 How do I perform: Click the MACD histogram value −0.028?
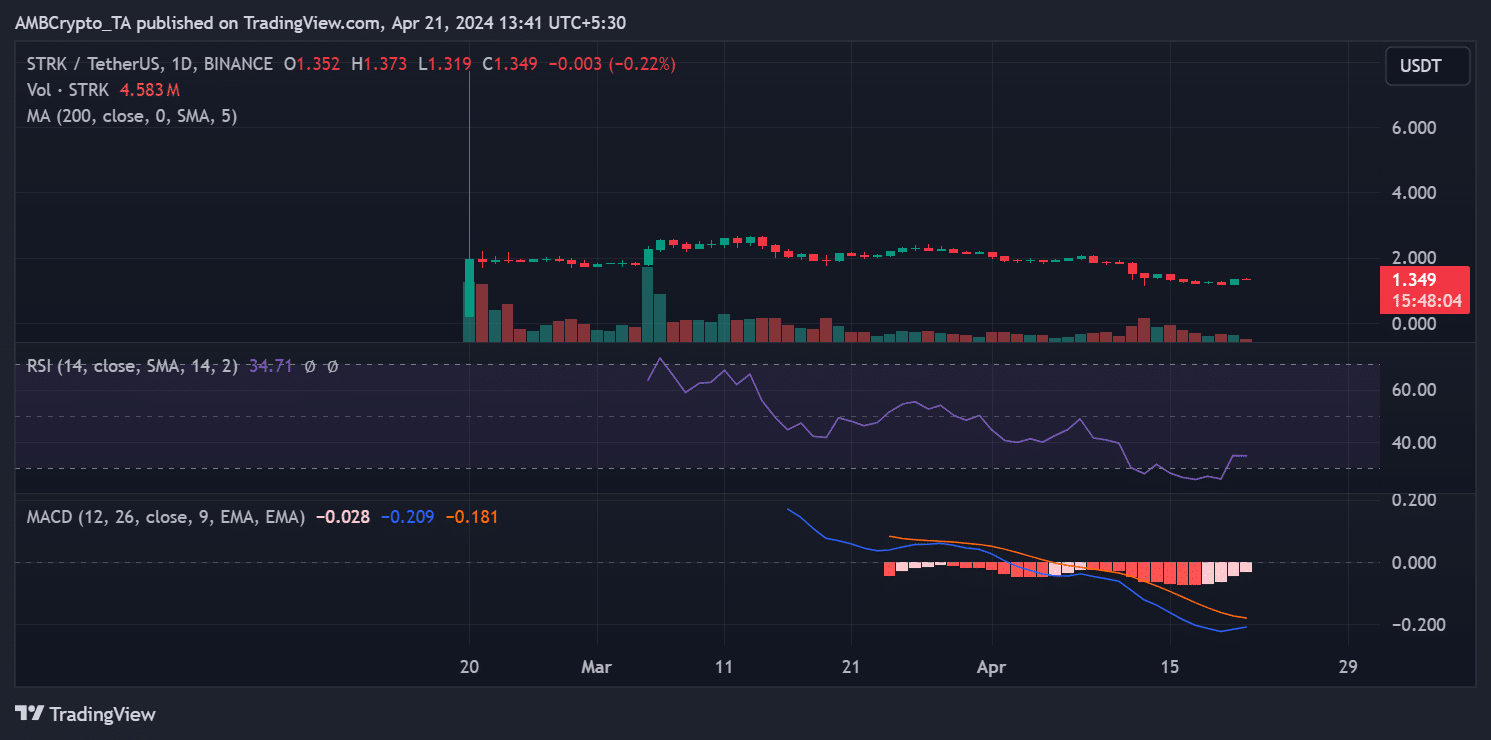(x=343, y=517)
